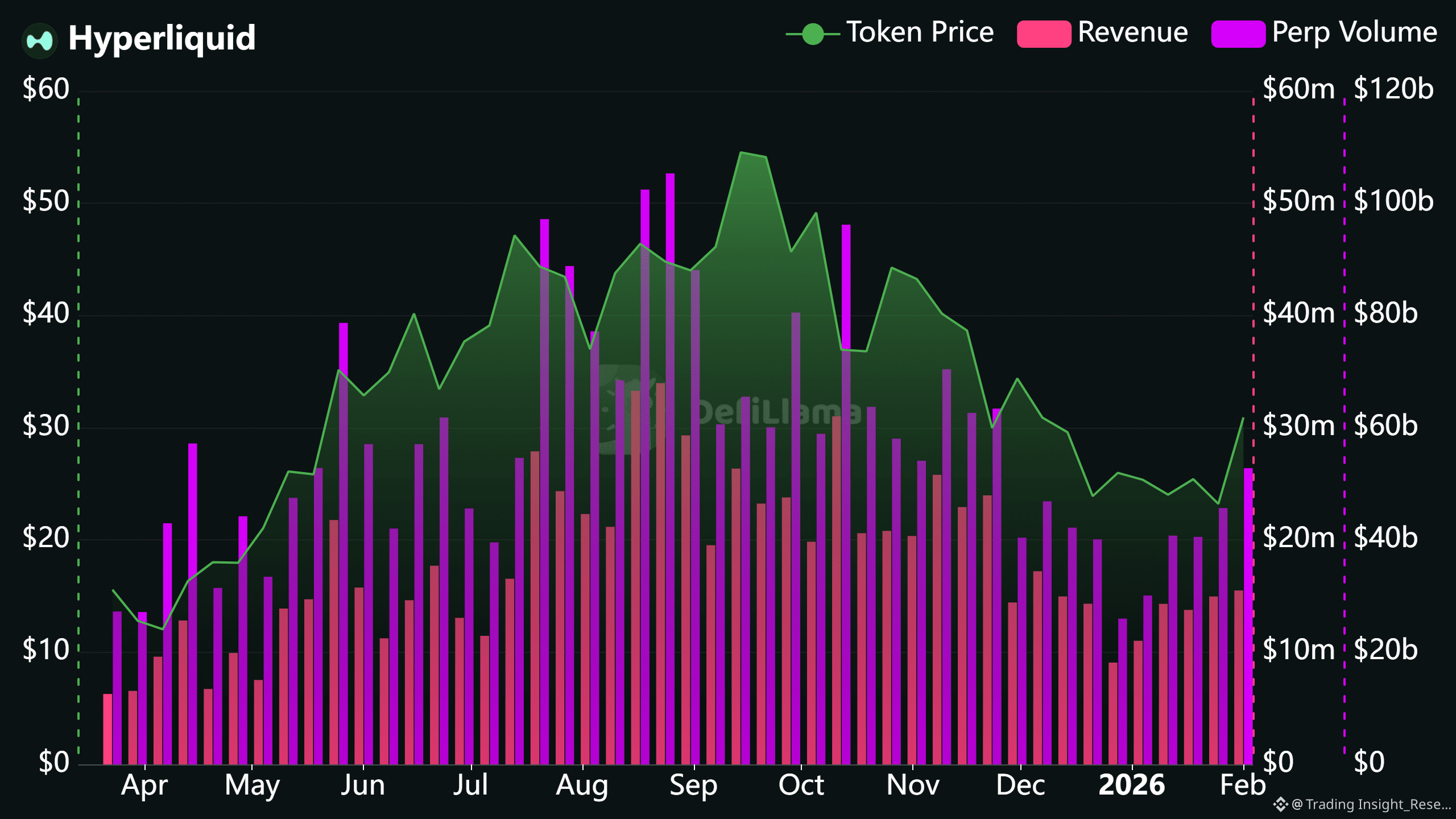This screenshot has width=1456, height=819.
Task: Click the $60 label on left price axis
Action: [45, 89]
